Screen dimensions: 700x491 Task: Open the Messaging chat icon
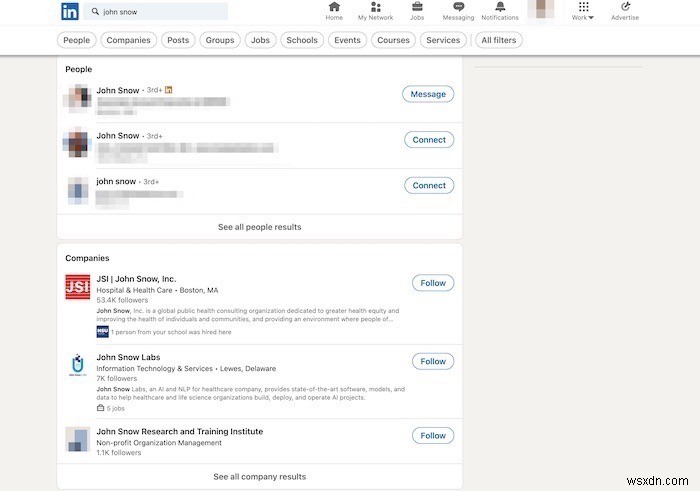click(x=458, y=7)
